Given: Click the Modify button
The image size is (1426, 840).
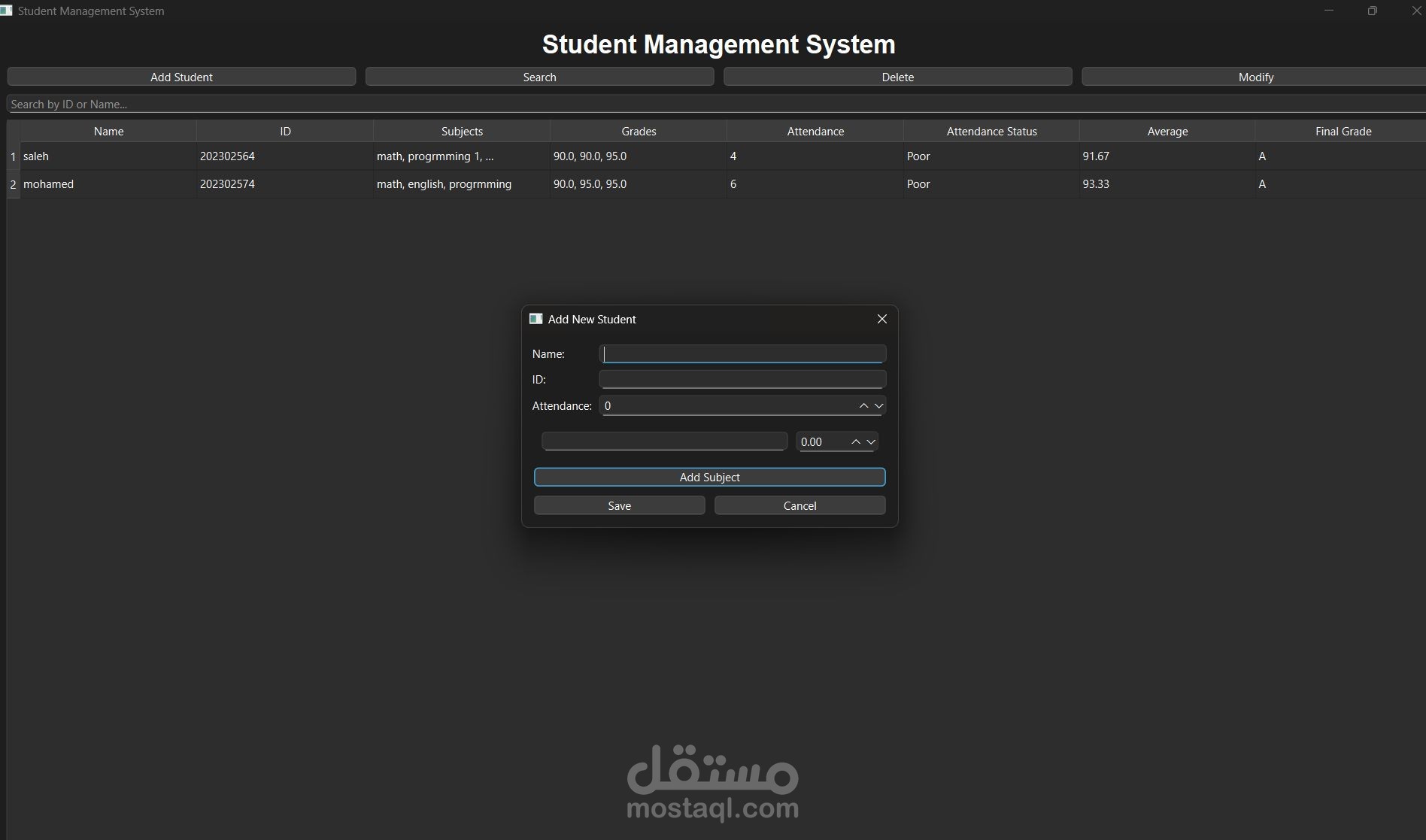Looking at the screenshot, I should pos(1255,77).
